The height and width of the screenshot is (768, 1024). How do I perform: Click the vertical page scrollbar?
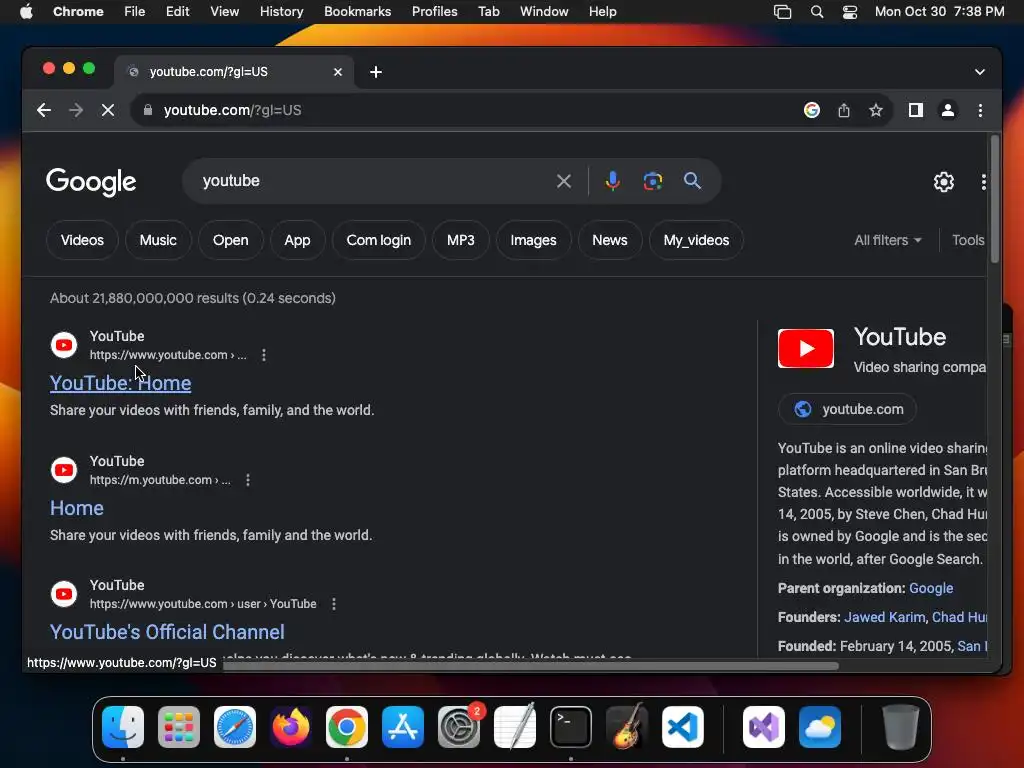[995, 199]
